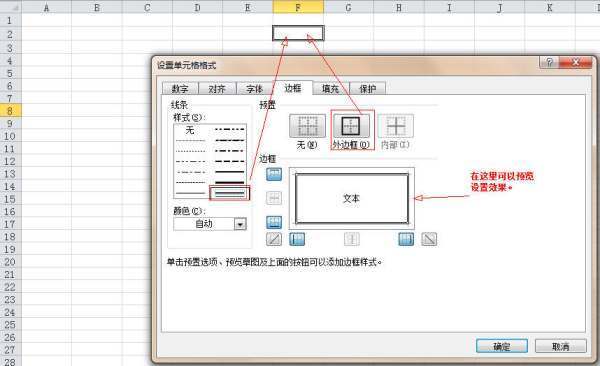Screen dimensions: 600x366
Task: Choose the 无 (None) border preset
Action: [307, 126]
